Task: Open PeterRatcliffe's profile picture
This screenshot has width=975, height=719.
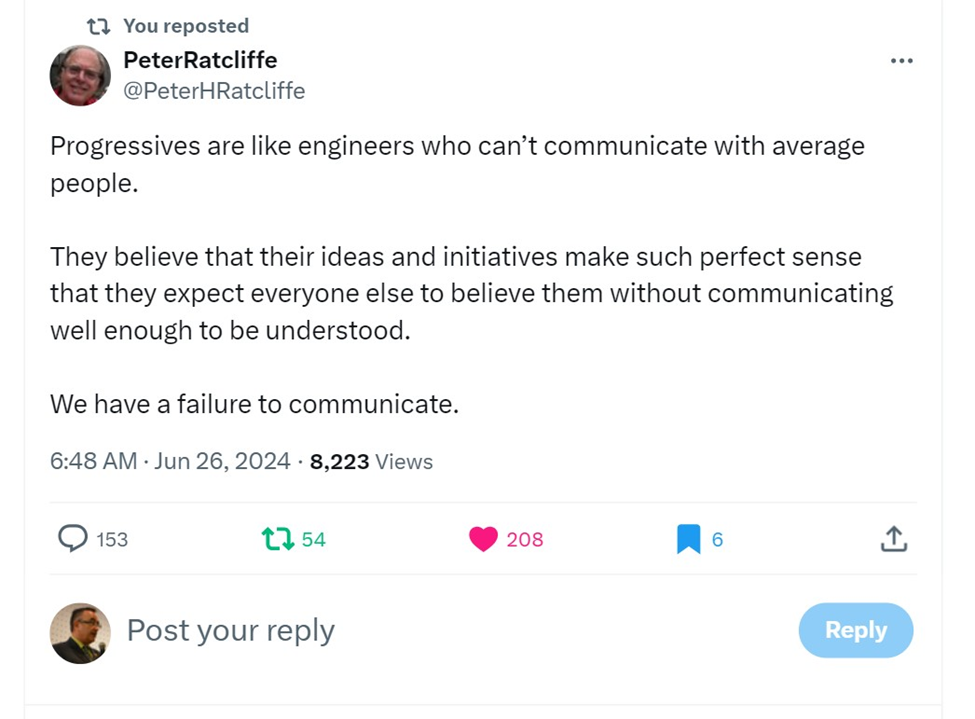Action: [x=80, y=75]
